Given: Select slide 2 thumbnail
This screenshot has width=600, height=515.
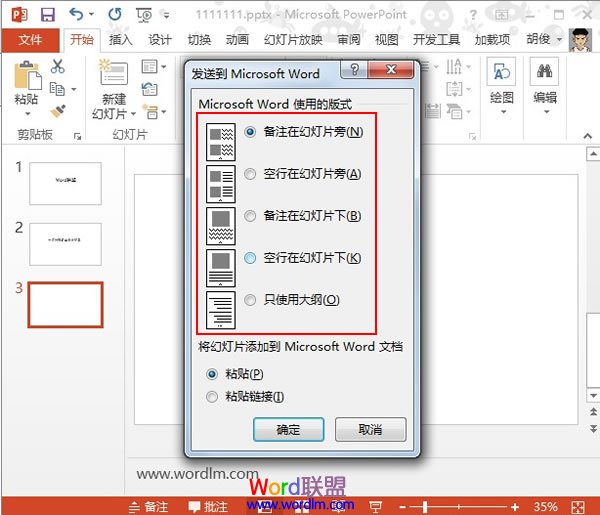Looking at the screenshot, I should point(65,244).
